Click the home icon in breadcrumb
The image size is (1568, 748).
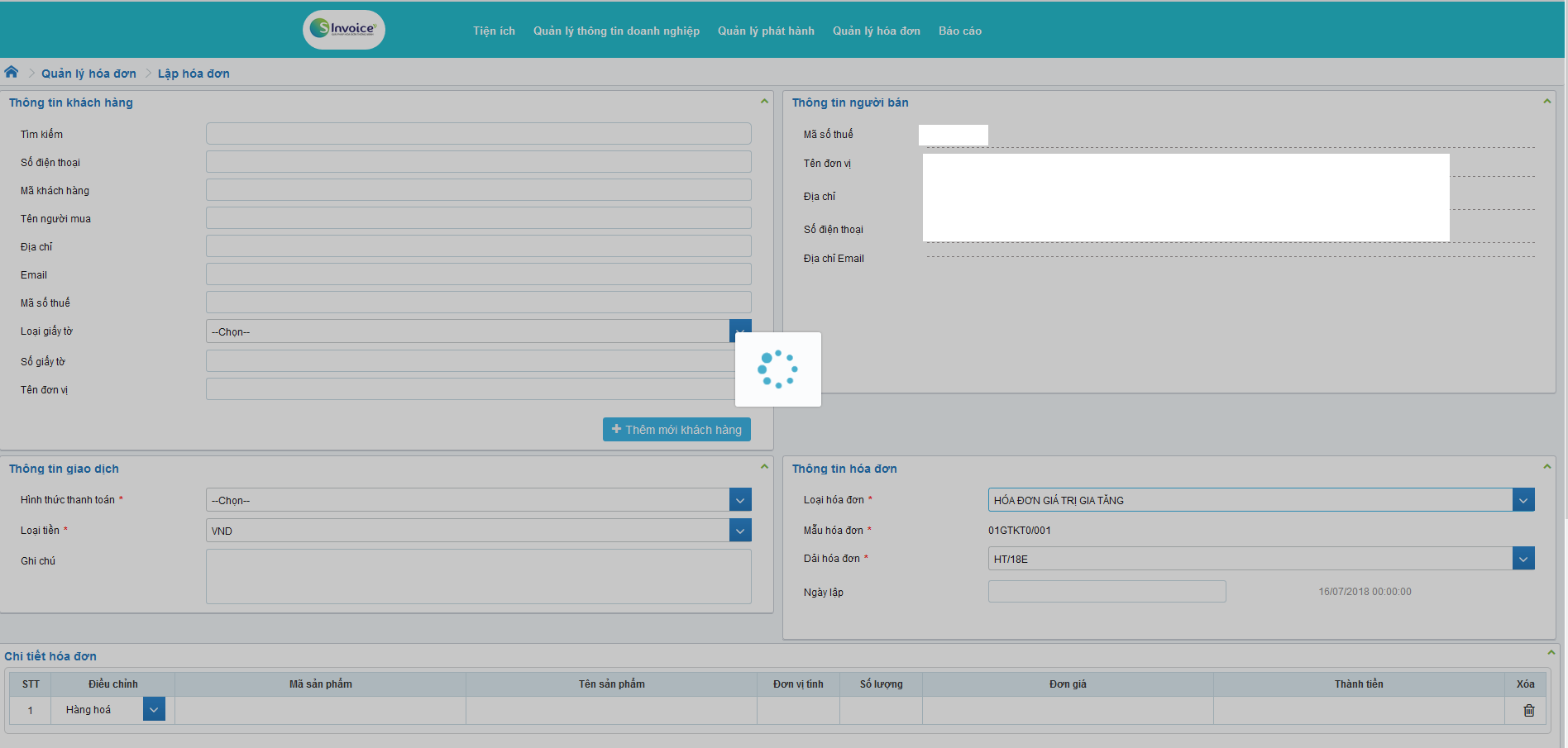pyautogui.click(x=12, y=72)
